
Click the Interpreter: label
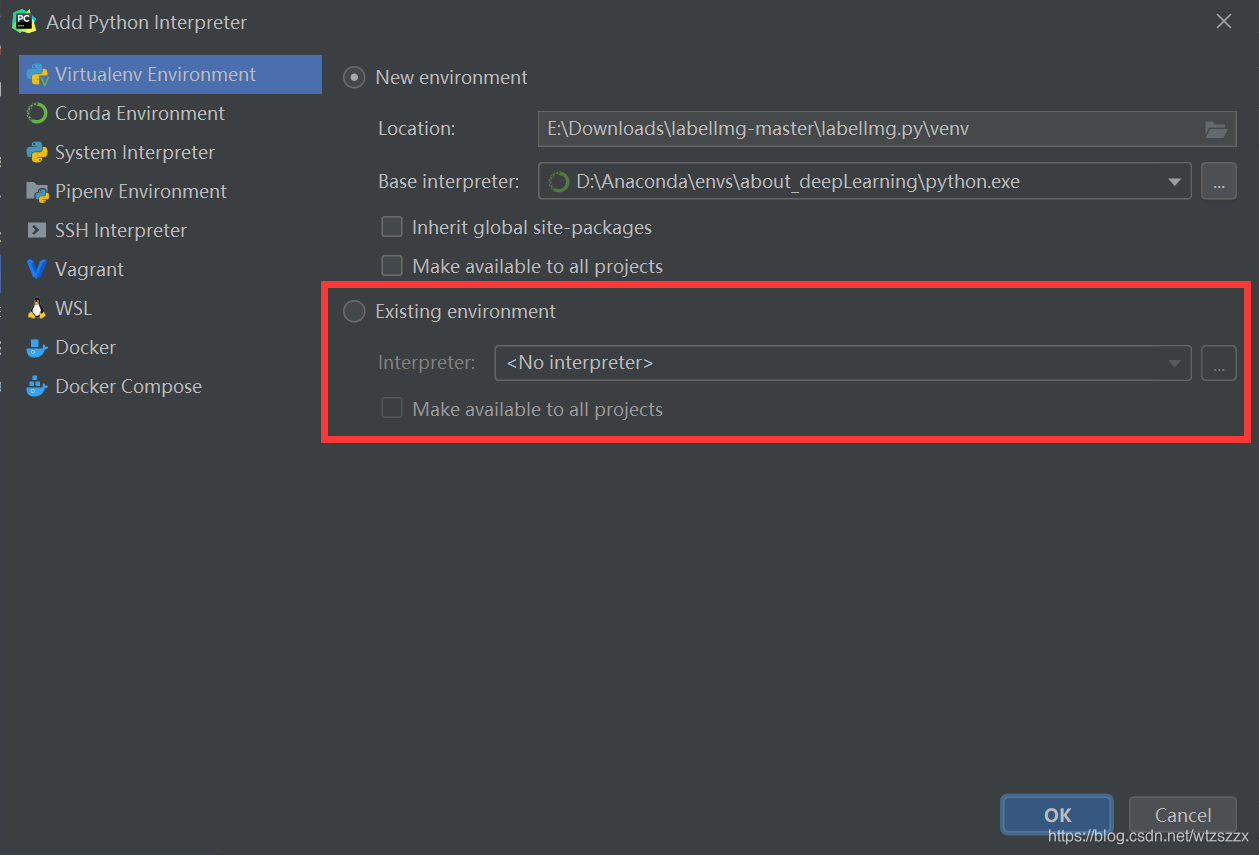(x=427, y=363)
